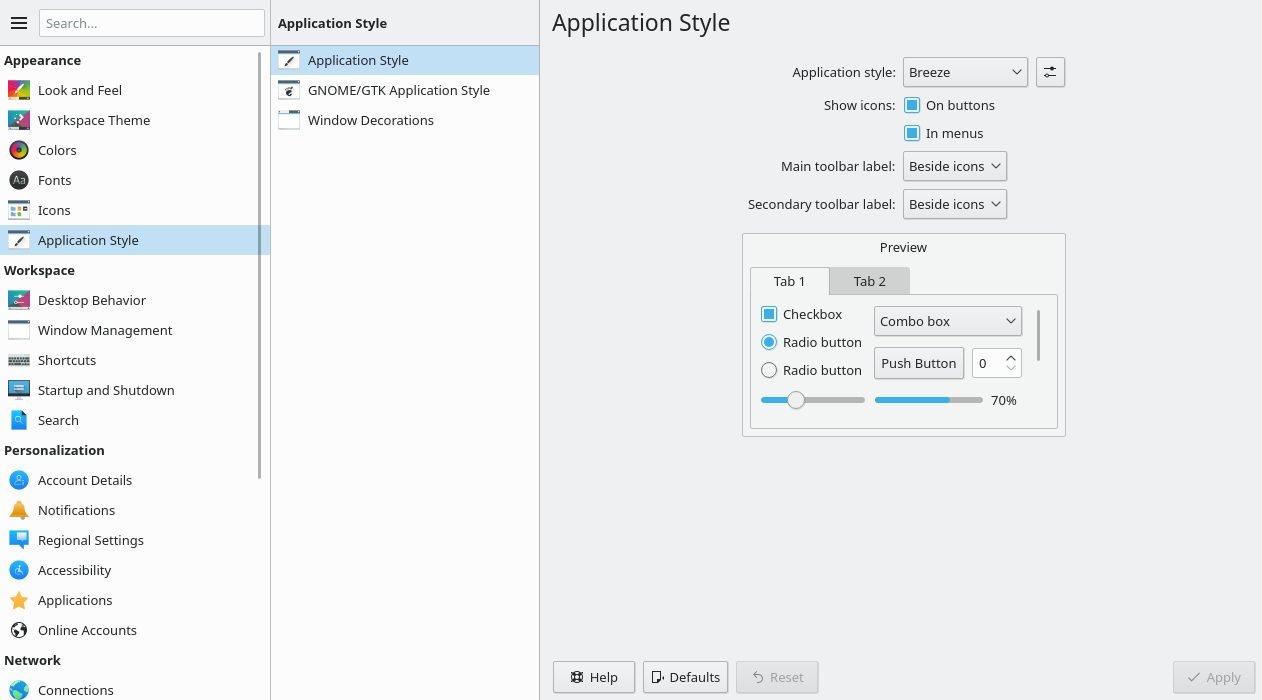The image size is (1262, 700).
Task: Click the Account Details icon
Action: point(19,480)
